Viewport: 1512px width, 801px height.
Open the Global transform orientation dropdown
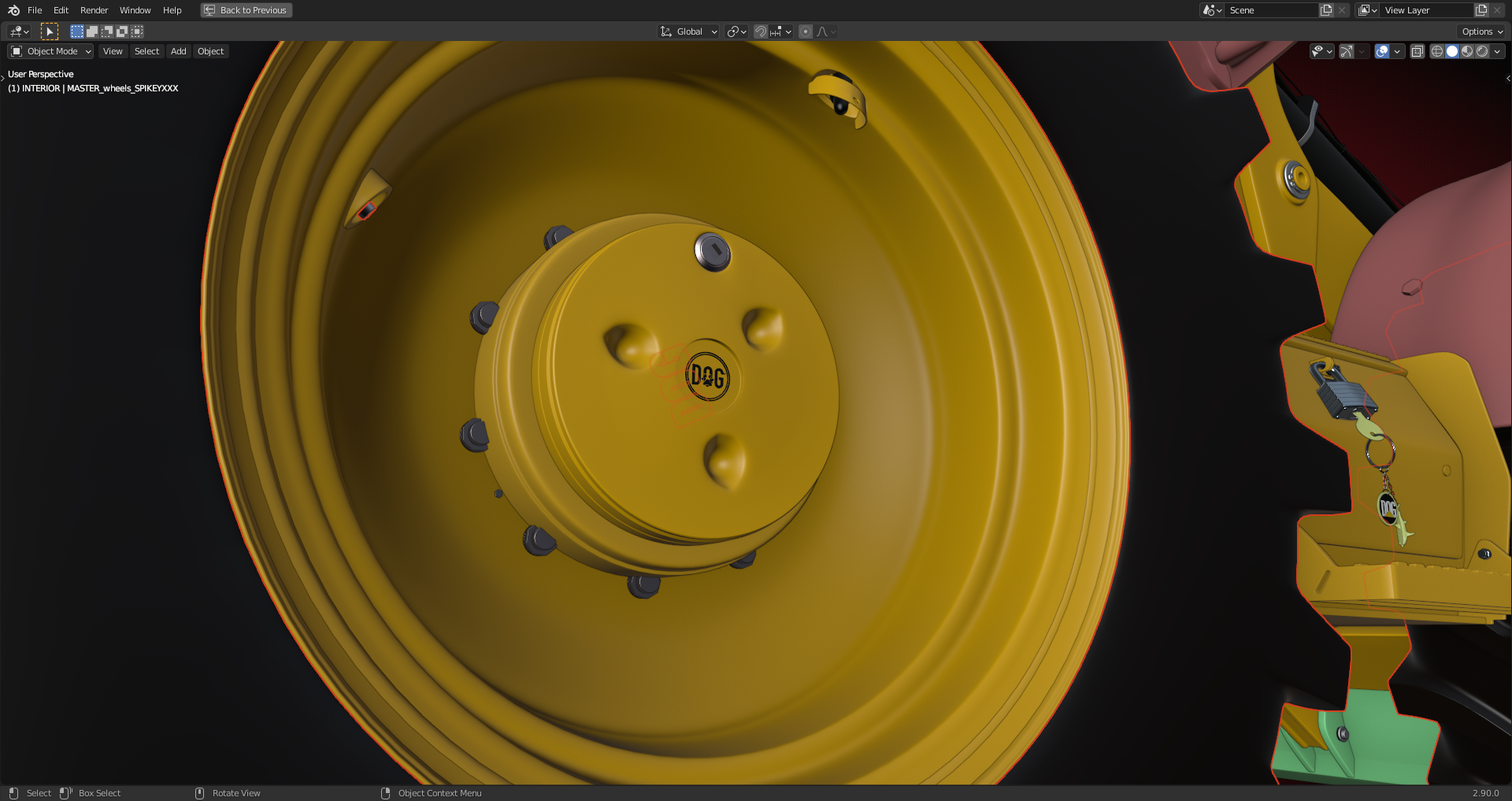tap(689, 32)
